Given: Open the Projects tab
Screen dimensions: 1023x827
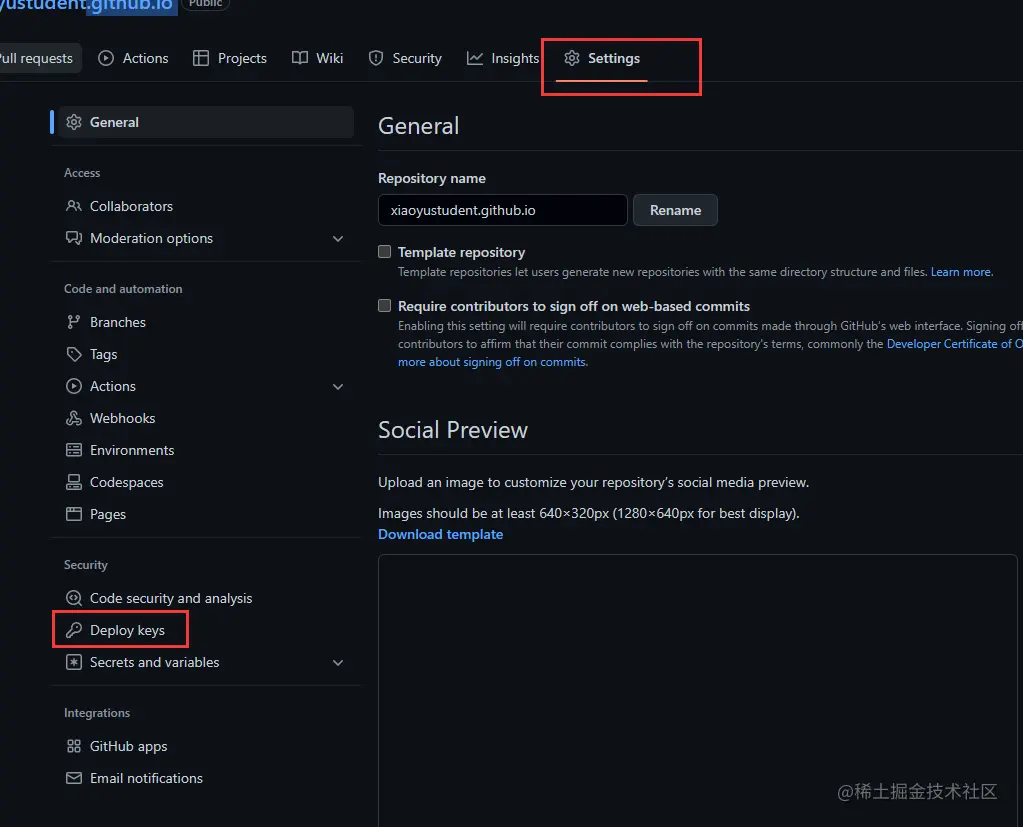Looking at the screenshot, I should (230, 58).
